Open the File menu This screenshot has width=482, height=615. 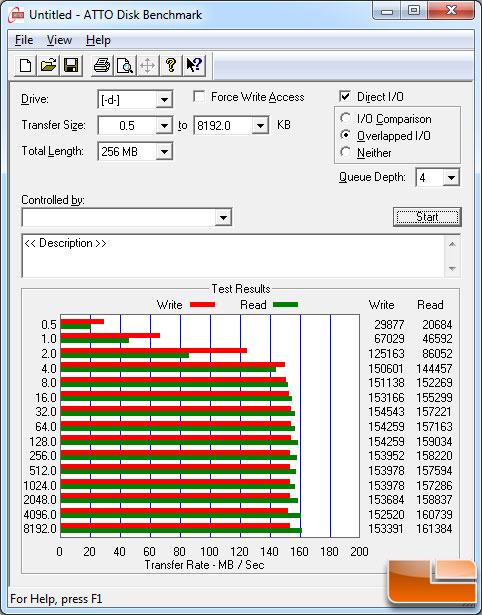click(x=24, y=40)
